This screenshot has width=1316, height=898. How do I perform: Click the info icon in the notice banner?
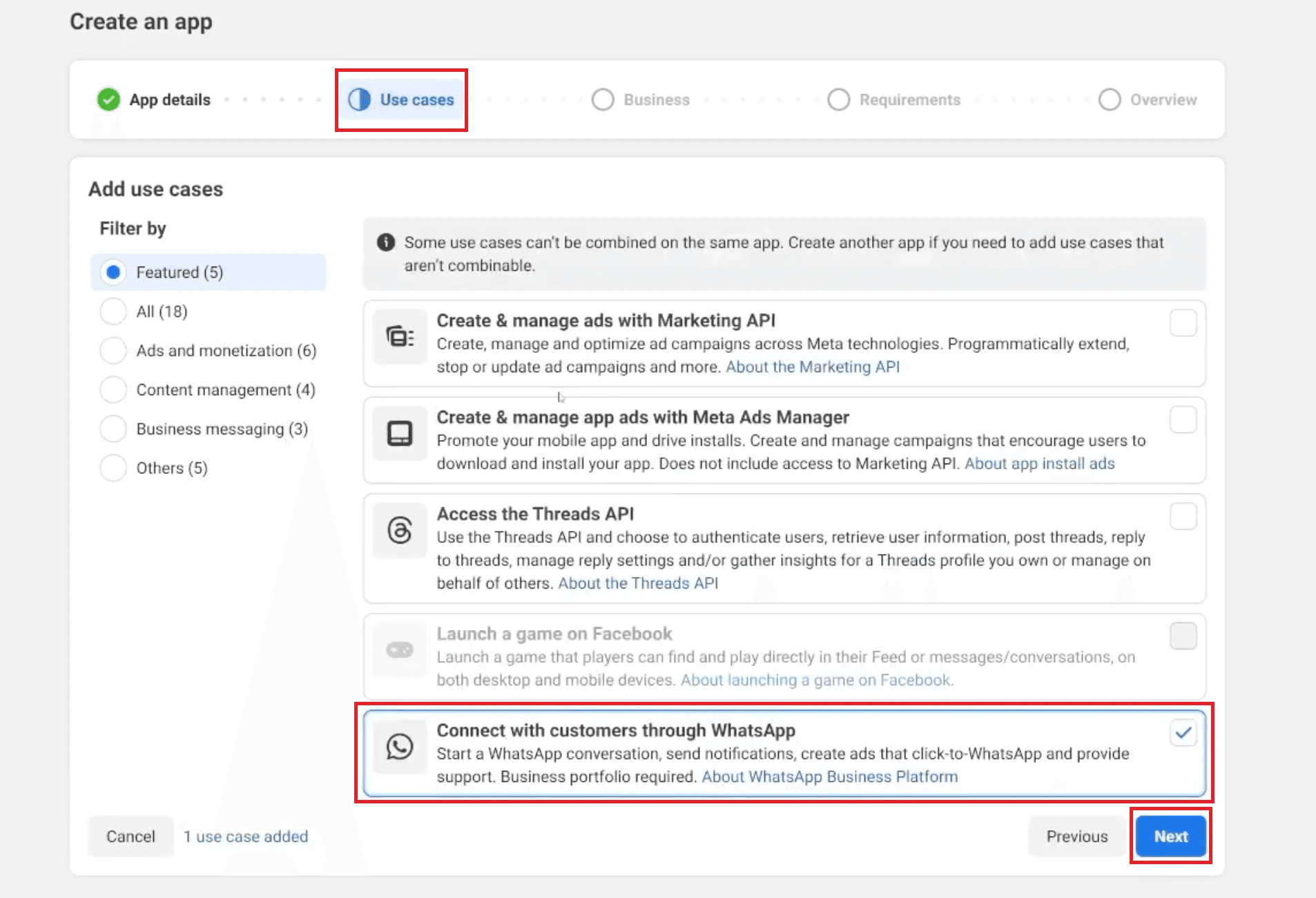tap(386, 242)
